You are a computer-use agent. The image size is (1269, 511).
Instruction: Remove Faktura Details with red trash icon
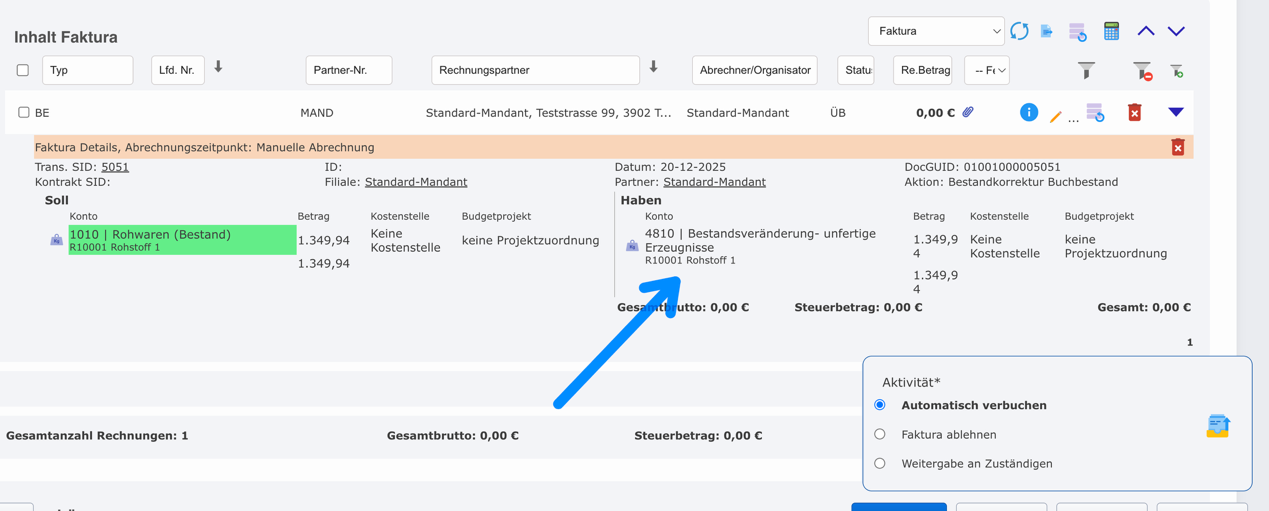click(1178, 147)
